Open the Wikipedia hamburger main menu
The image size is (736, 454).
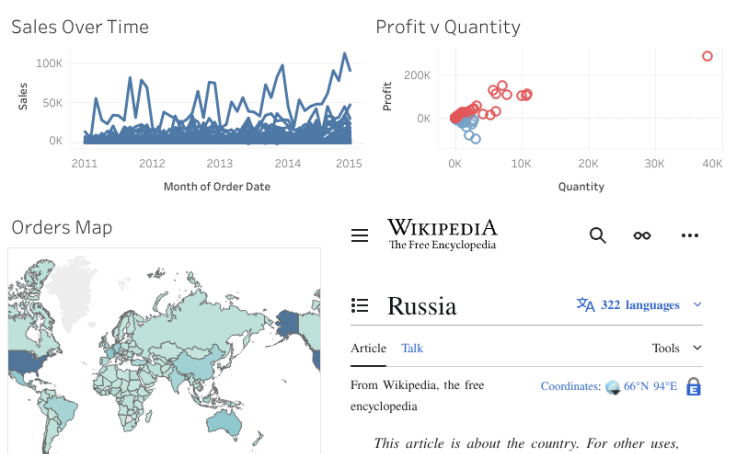click(x=360, y=236)
